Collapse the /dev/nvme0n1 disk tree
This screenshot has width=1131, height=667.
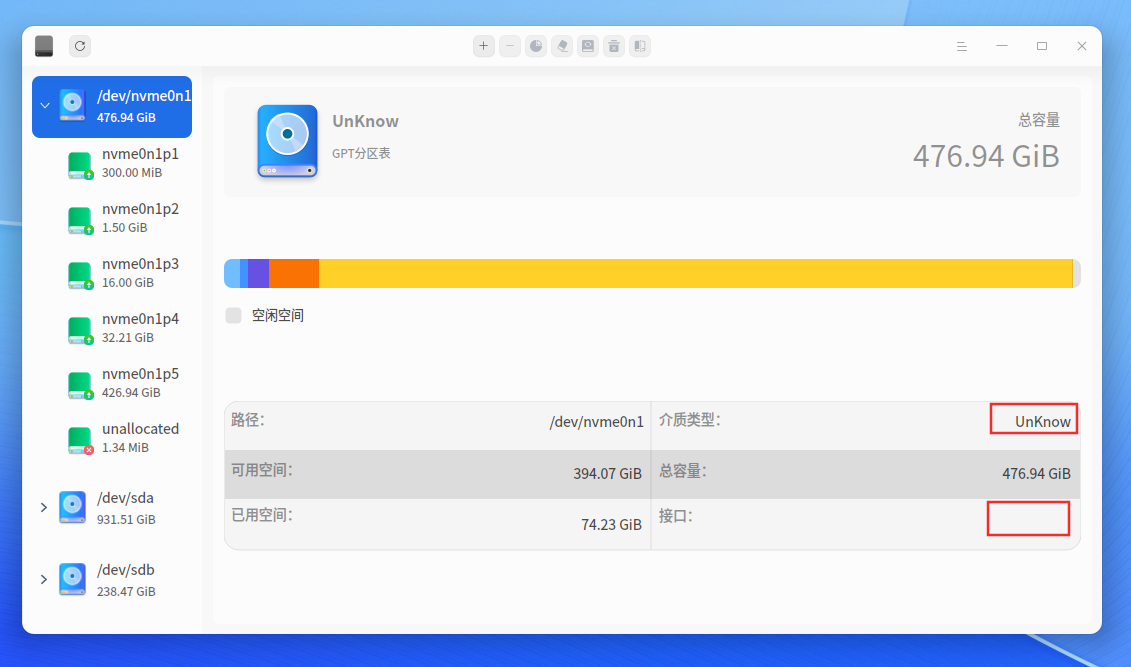[x=45, y=106]
